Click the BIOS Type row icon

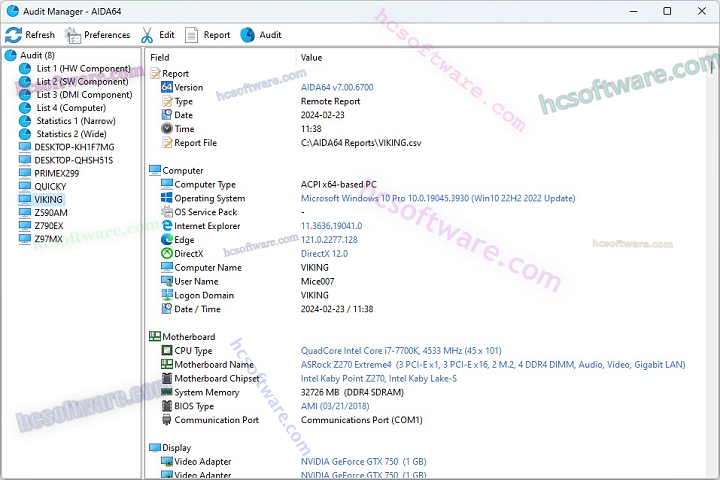[x=167, y=406]
